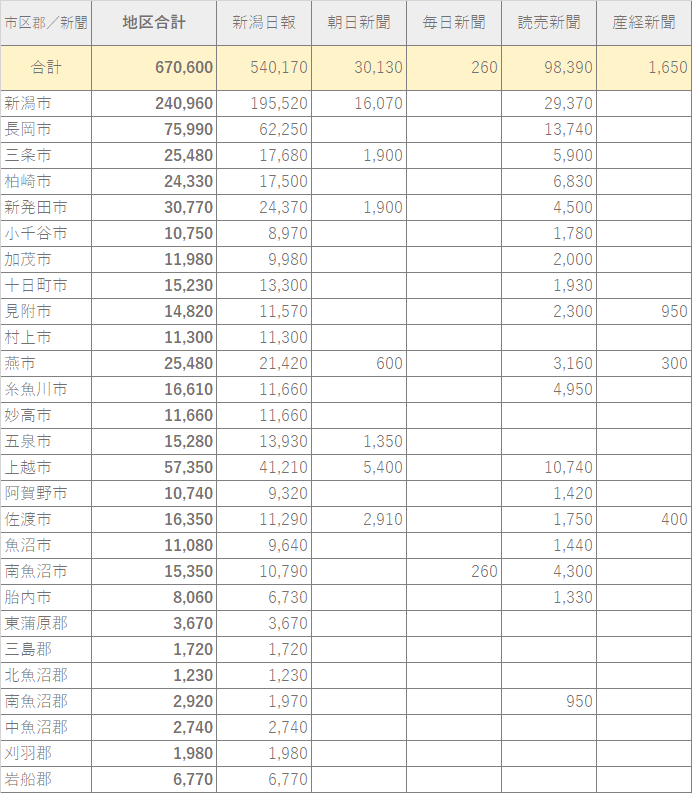The width and height of the screenshot is (692, 793).
Task: Click the value 30,770
Action: [x=189, y=207]
